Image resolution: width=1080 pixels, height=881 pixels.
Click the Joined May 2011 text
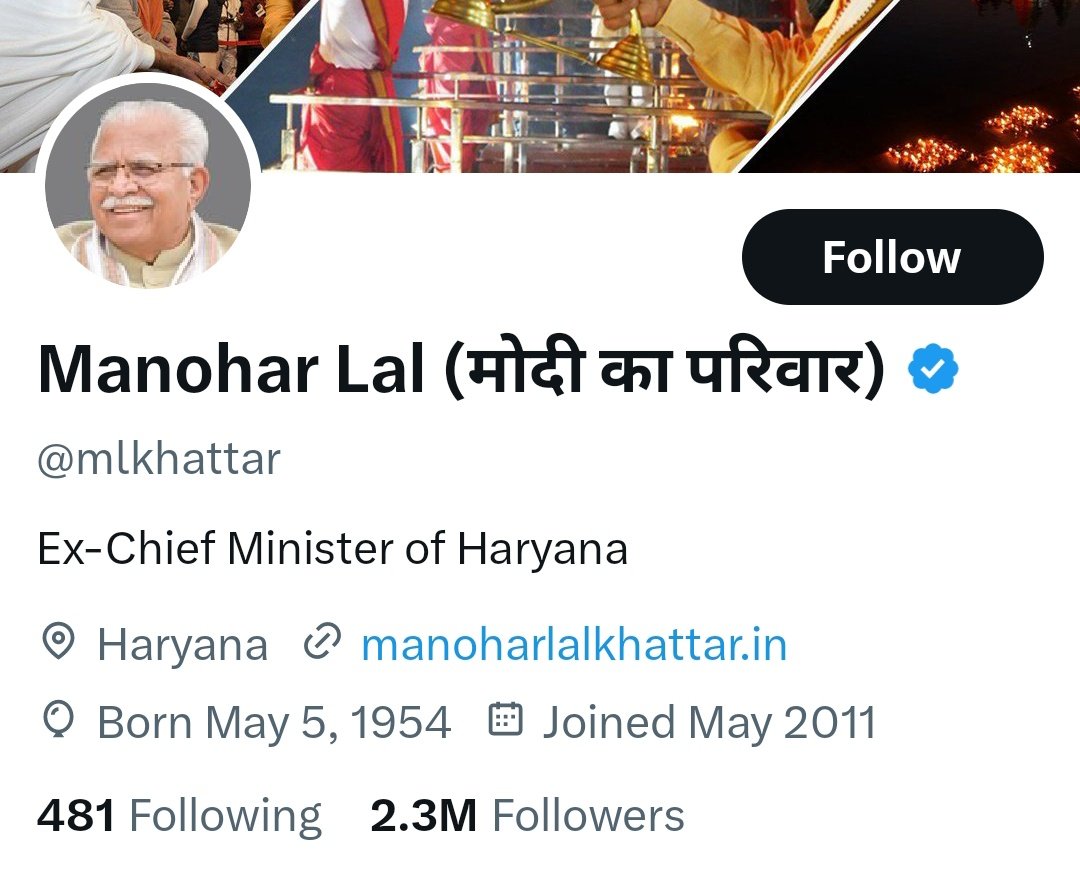(x=709, y=723)
